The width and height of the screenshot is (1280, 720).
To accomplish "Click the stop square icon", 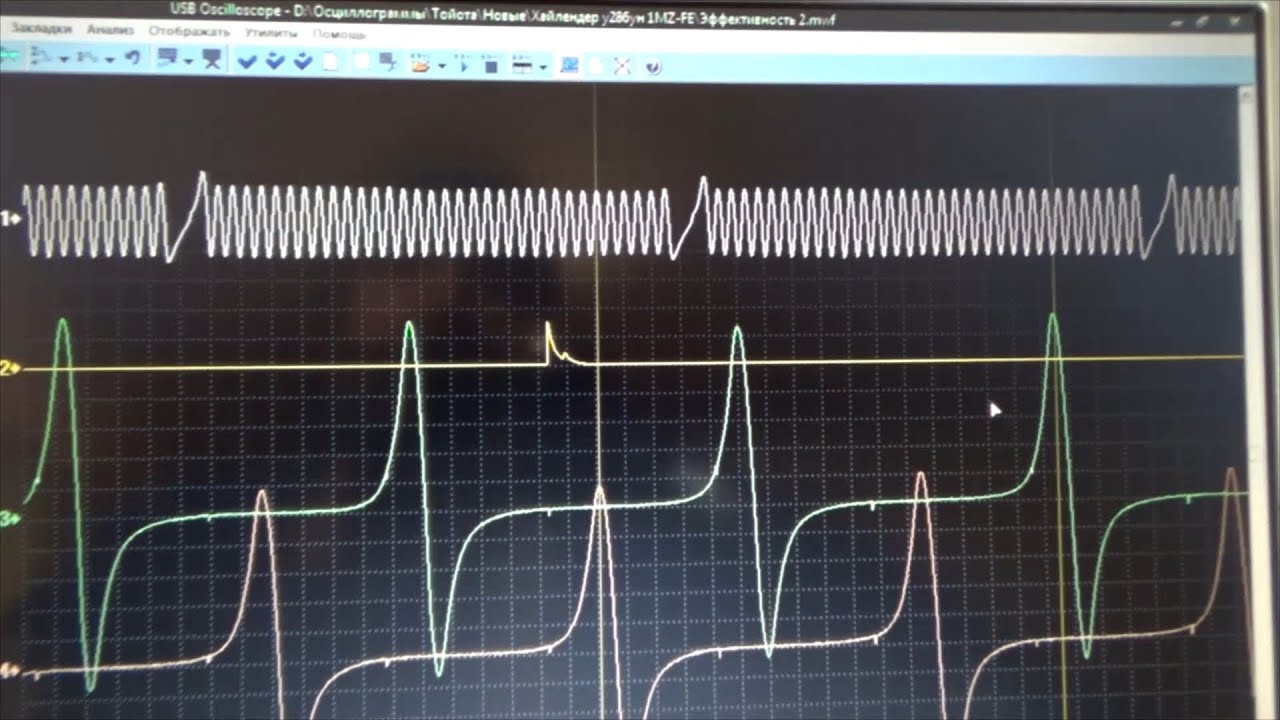I will pos(491,65).
